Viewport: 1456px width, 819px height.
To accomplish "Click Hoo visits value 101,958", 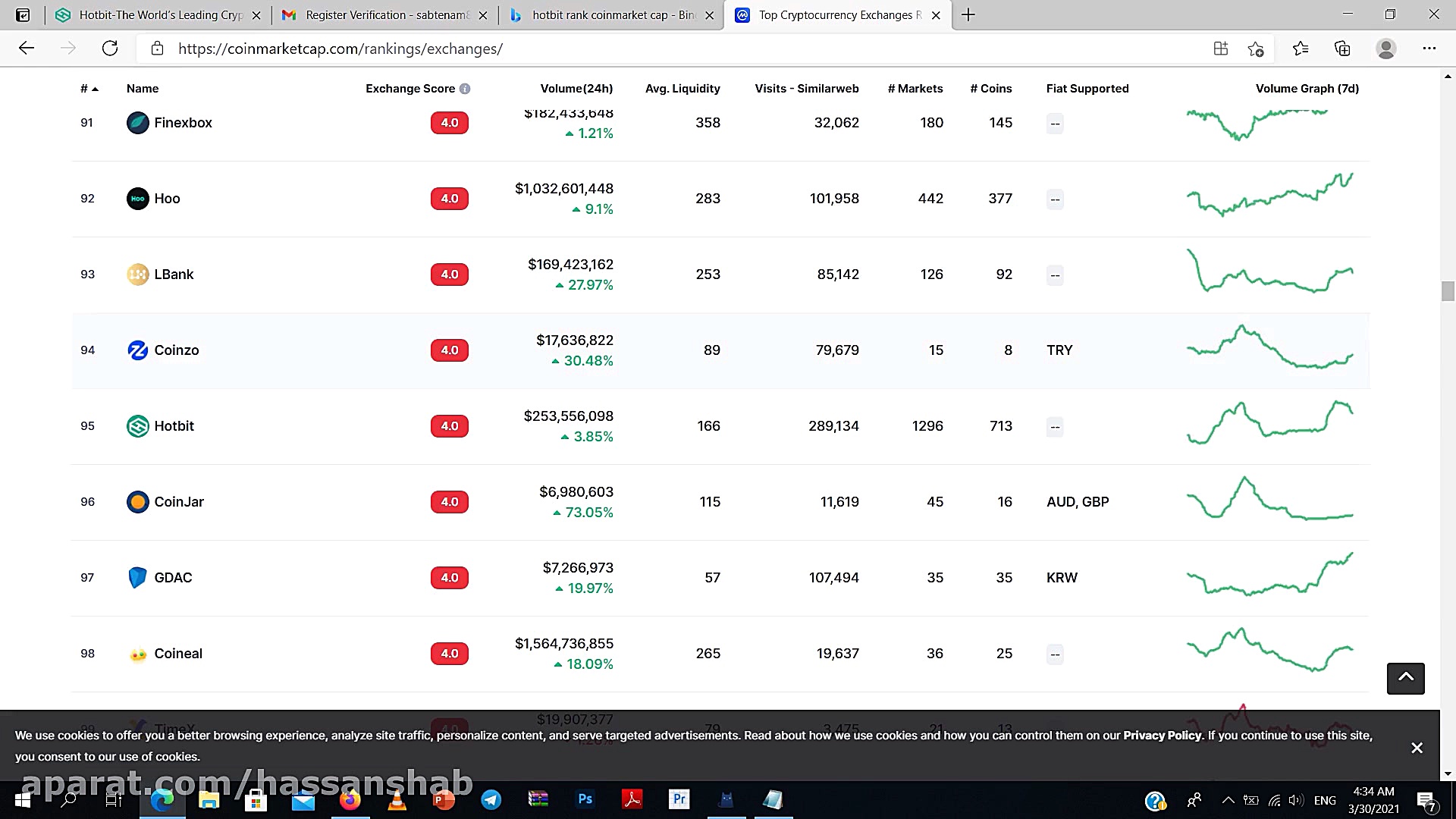I will [x=834, y=199].
